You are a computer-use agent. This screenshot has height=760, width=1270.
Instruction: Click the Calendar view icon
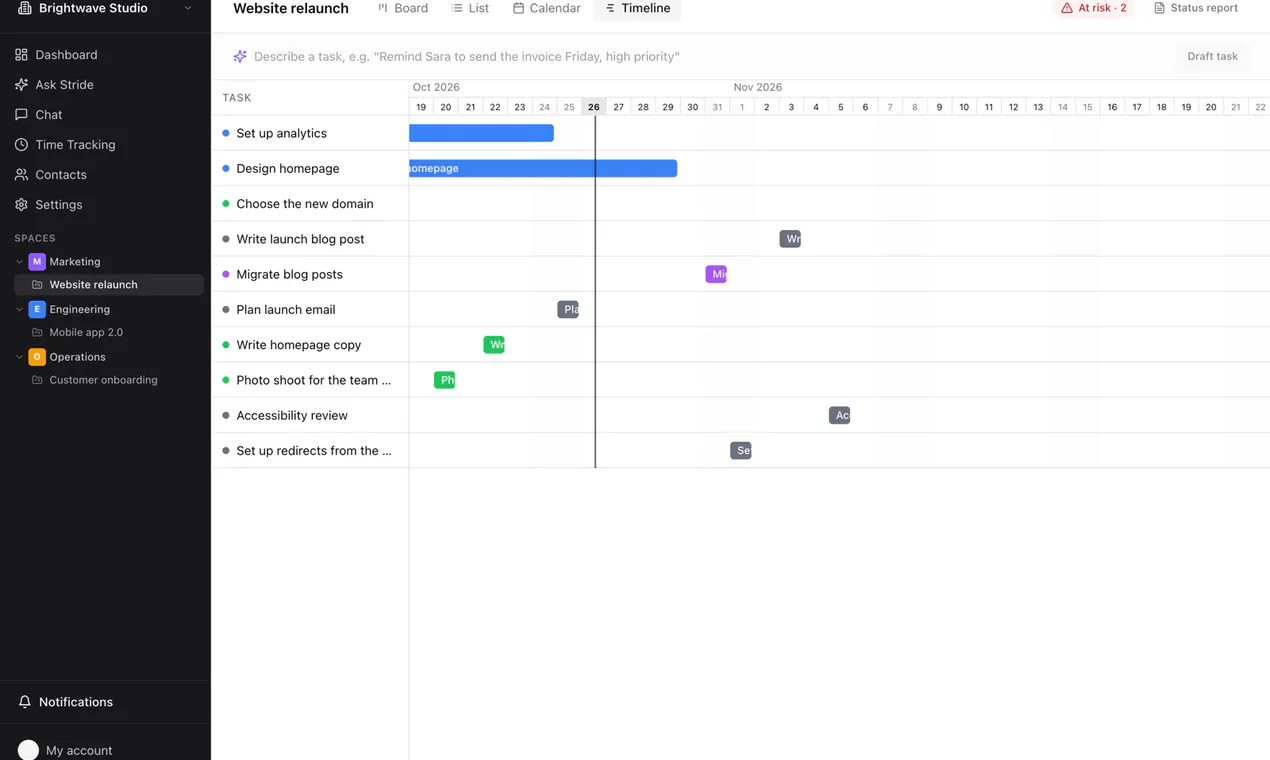518,8
